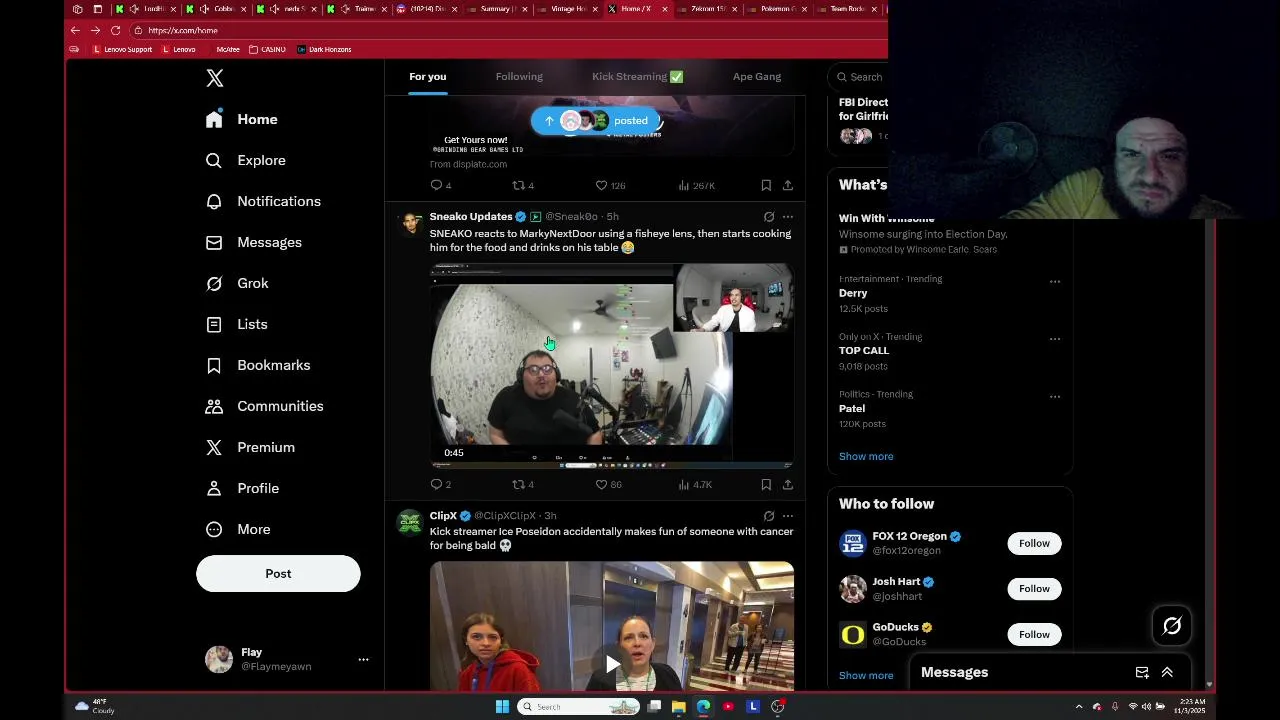
Task: Compose a new message in Messages drawer
Action: (1142, 673)
